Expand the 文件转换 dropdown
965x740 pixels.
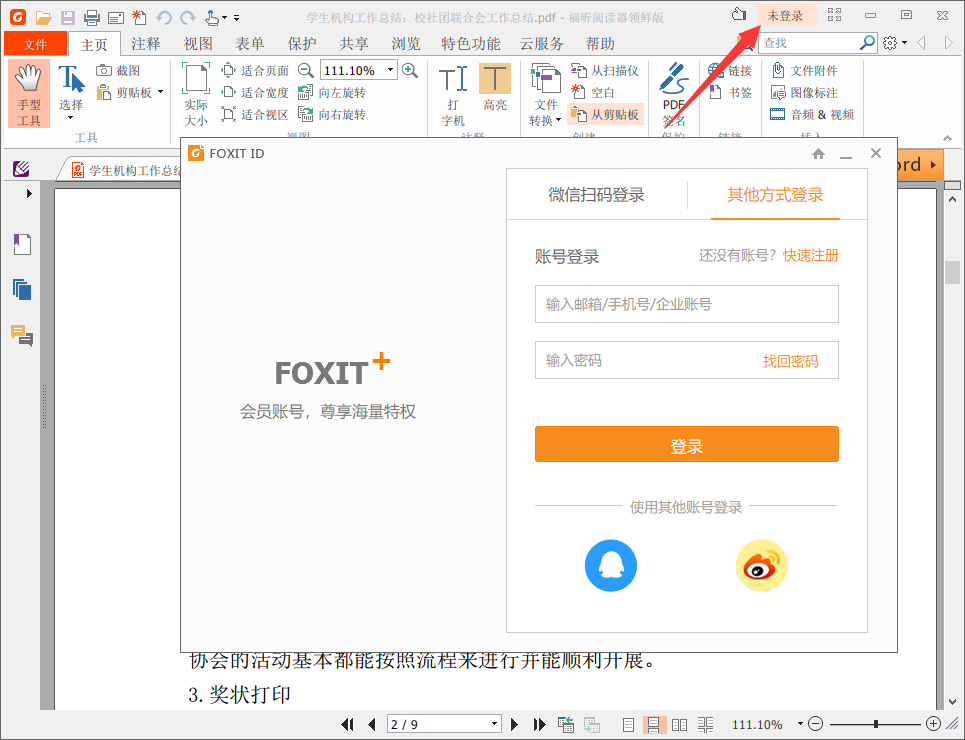[x=558, y=120]
